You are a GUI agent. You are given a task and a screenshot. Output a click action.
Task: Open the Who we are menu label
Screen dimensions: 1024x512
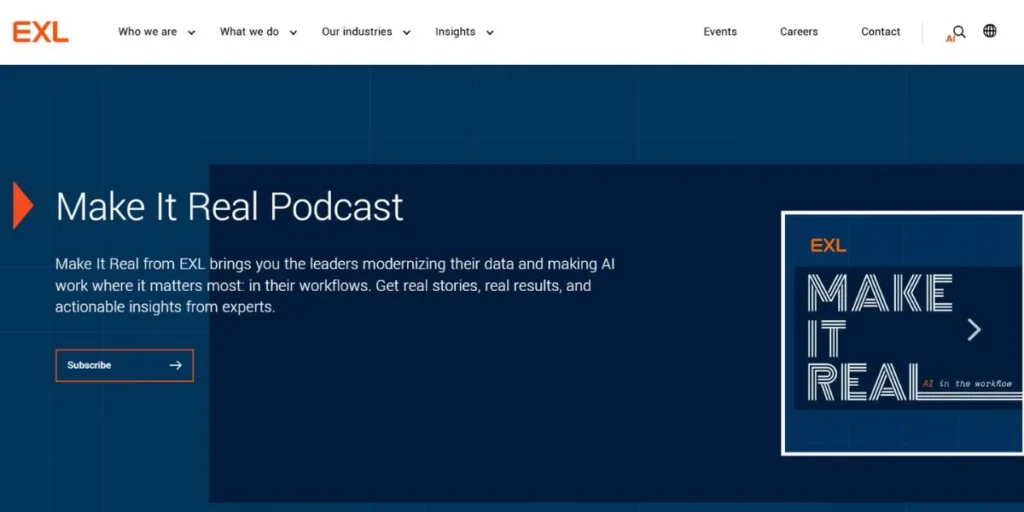point(147,32)
